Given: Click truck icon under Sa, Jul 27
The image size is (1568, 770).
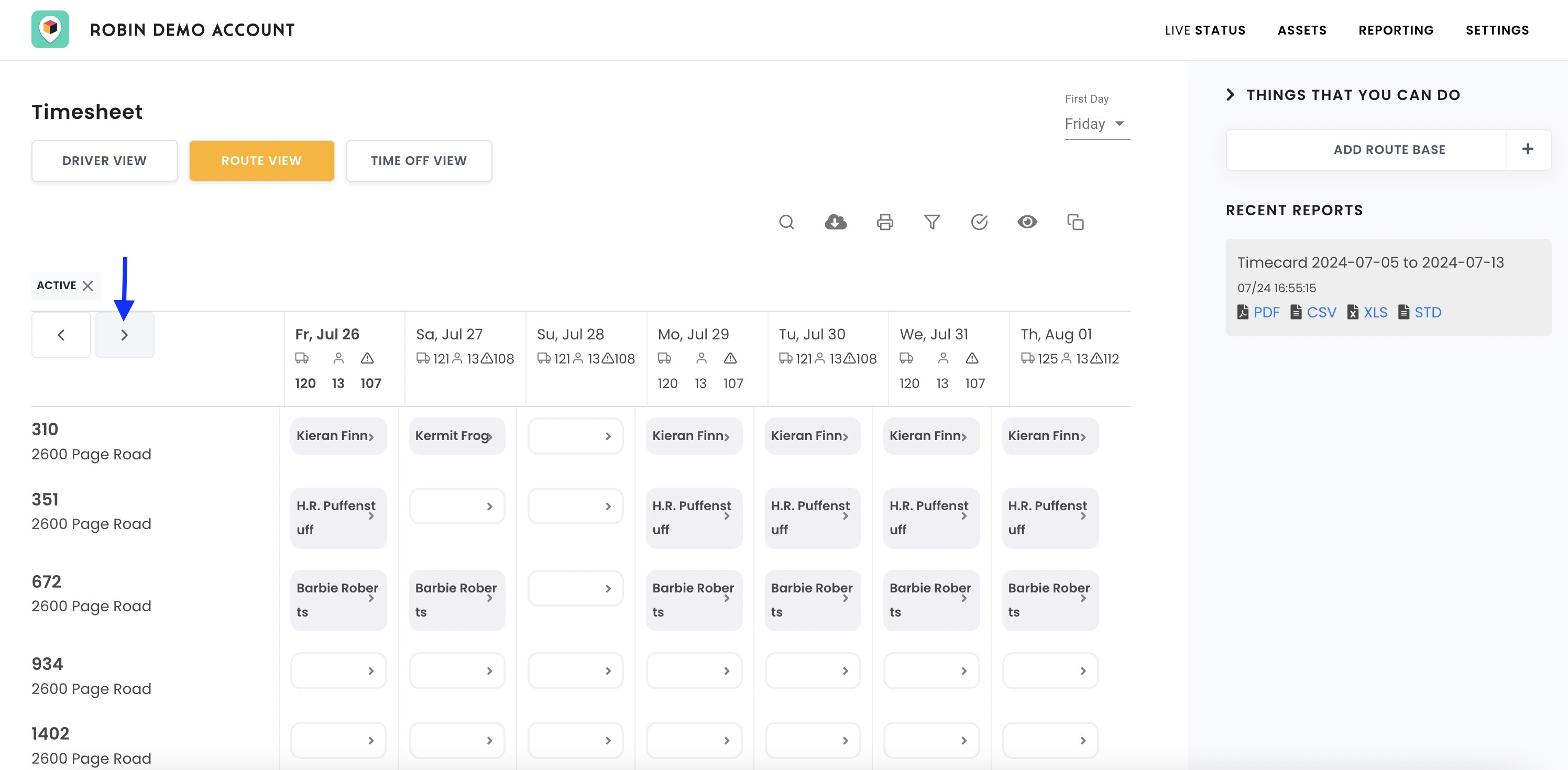Looking at the screenshot, I should click(423, 358).
